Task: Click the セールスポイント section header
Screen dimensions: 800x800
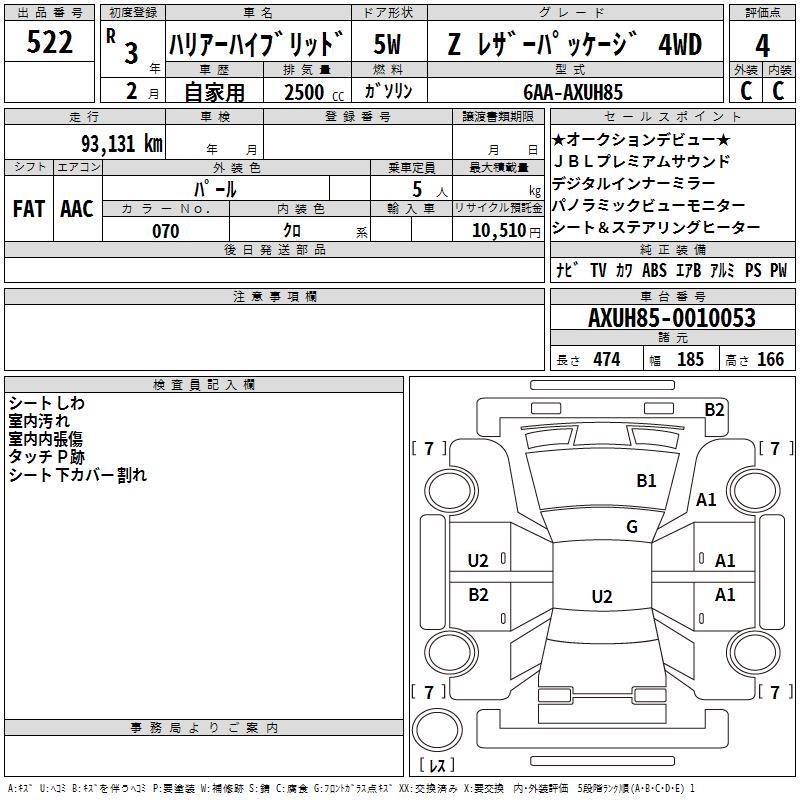Action: (672, 116)
